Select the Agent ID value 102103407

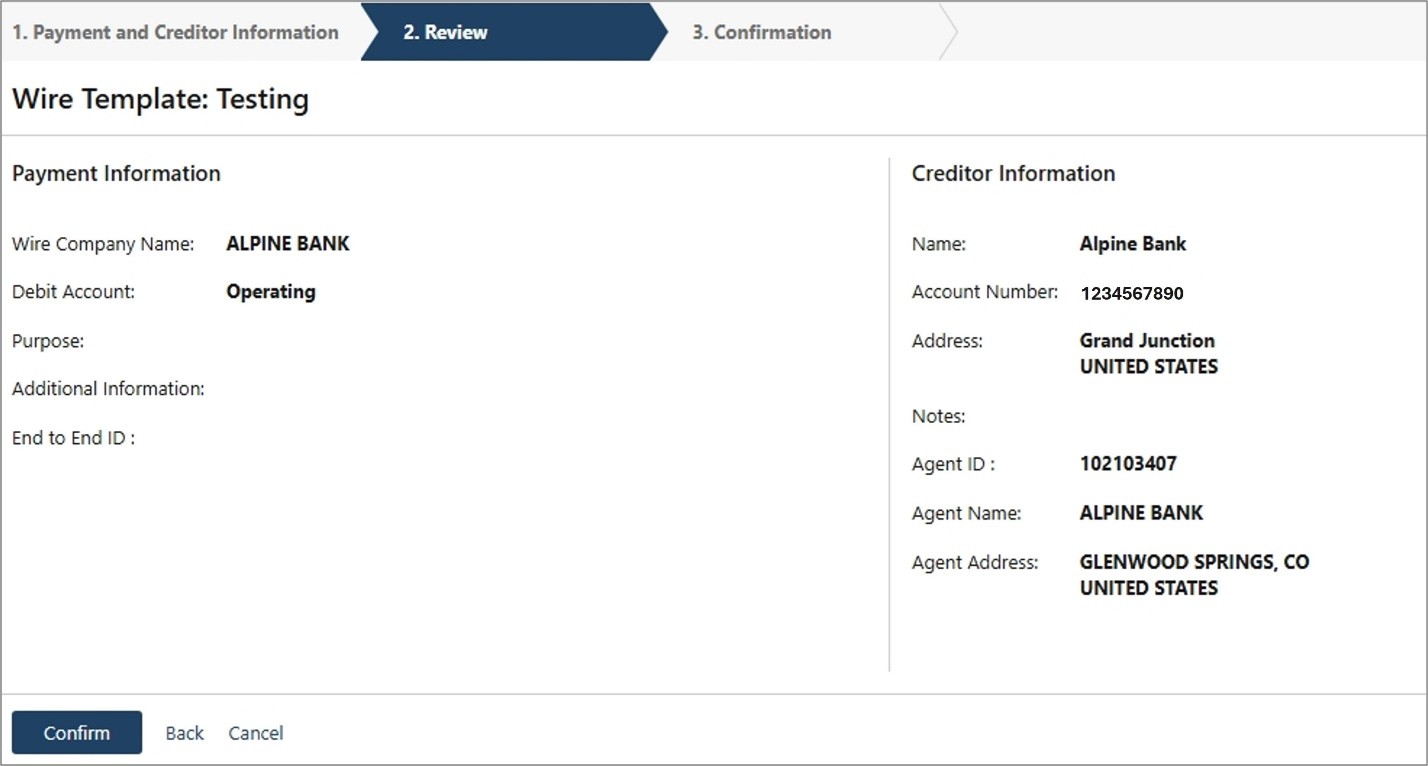point(1128,464)
